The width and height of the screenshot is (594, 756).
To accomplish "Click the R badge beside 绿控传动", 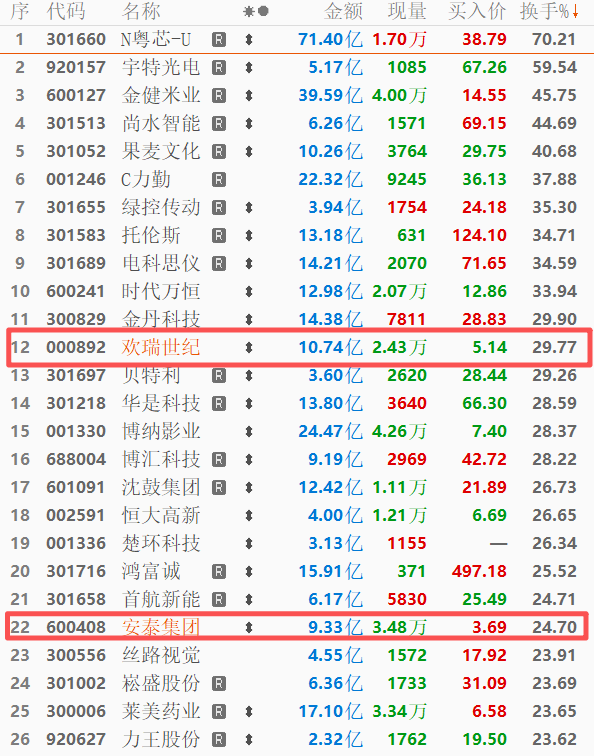I will coord(219,207).
